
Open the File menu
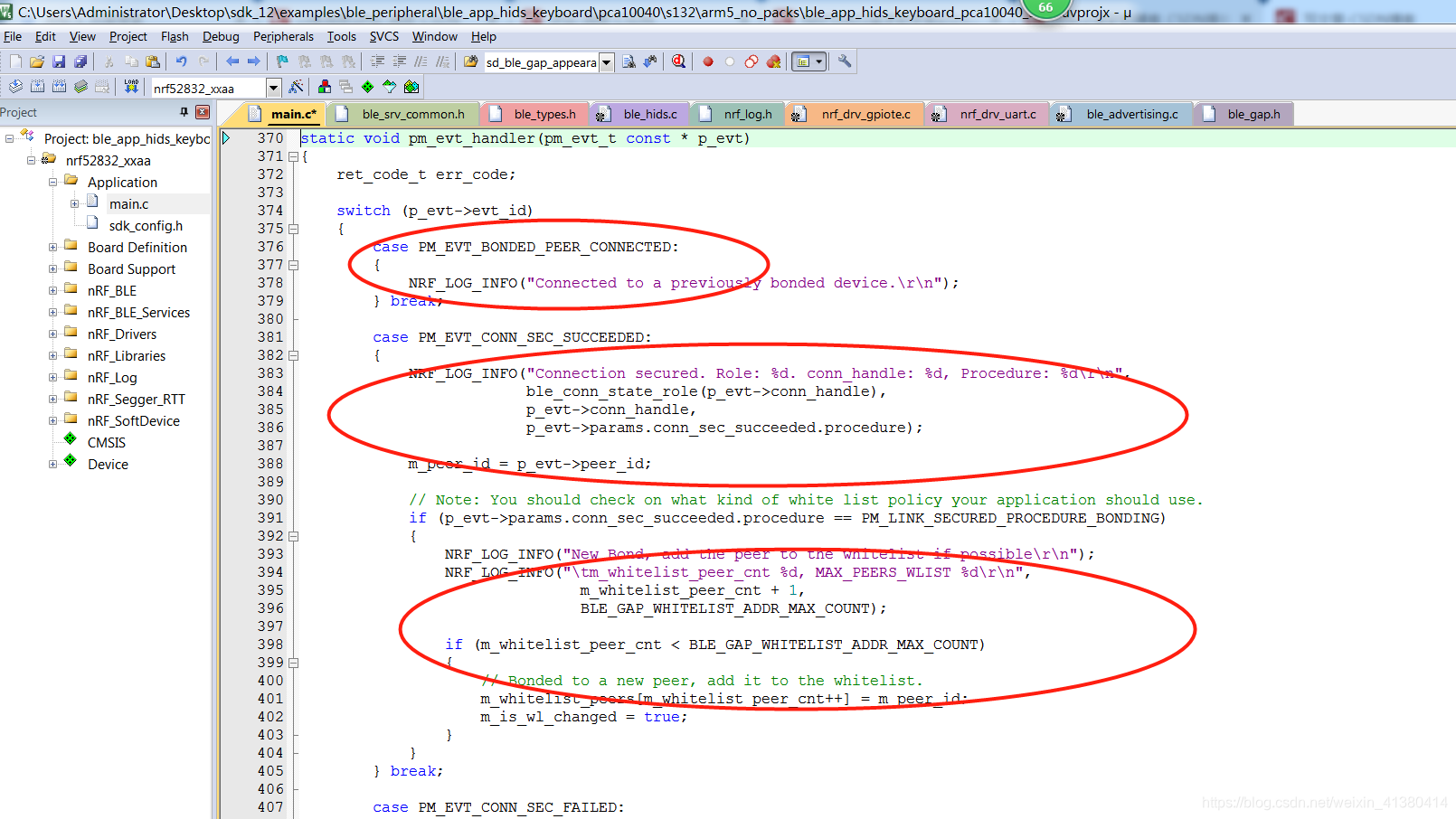pyautogui.click(x=13, y=36)
